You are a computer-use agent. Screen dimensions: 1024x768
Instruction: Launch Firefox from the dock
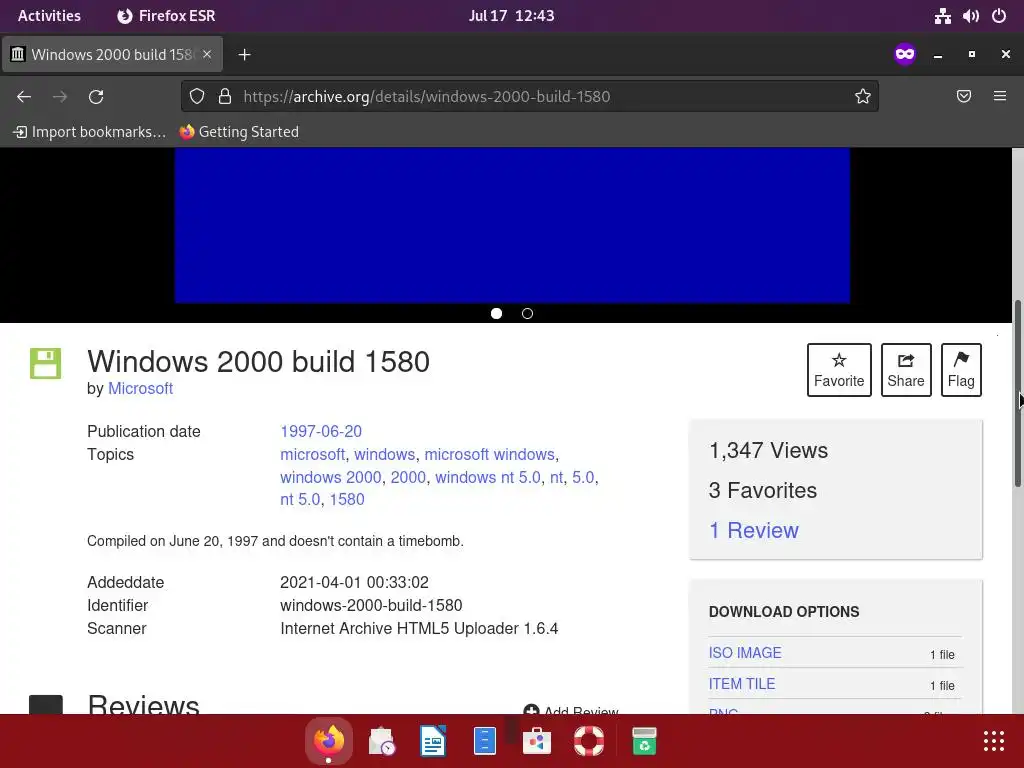[328, 741]
